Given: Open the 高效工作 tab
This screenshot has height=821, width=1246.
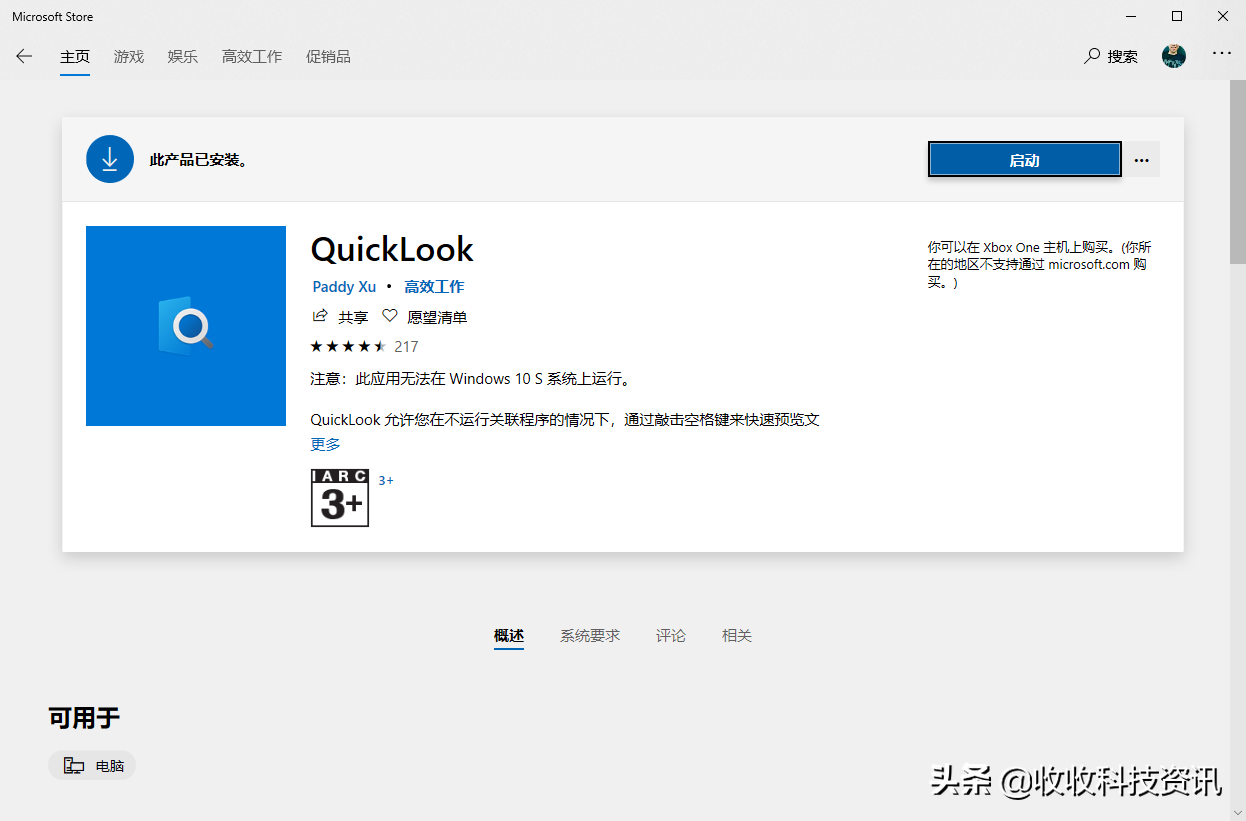Looking at the screenshot, I should (252, 57).
